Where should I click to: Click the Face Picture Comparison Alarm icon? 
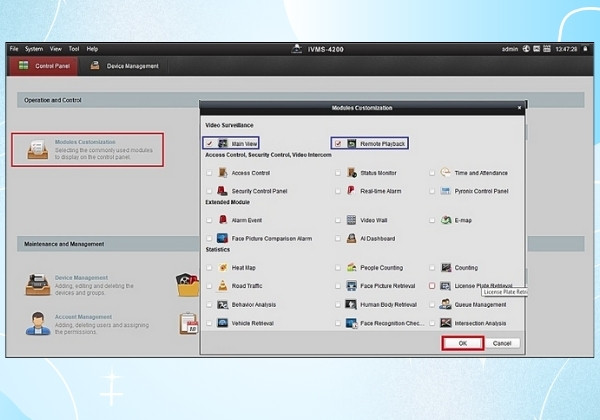(222, 238)
